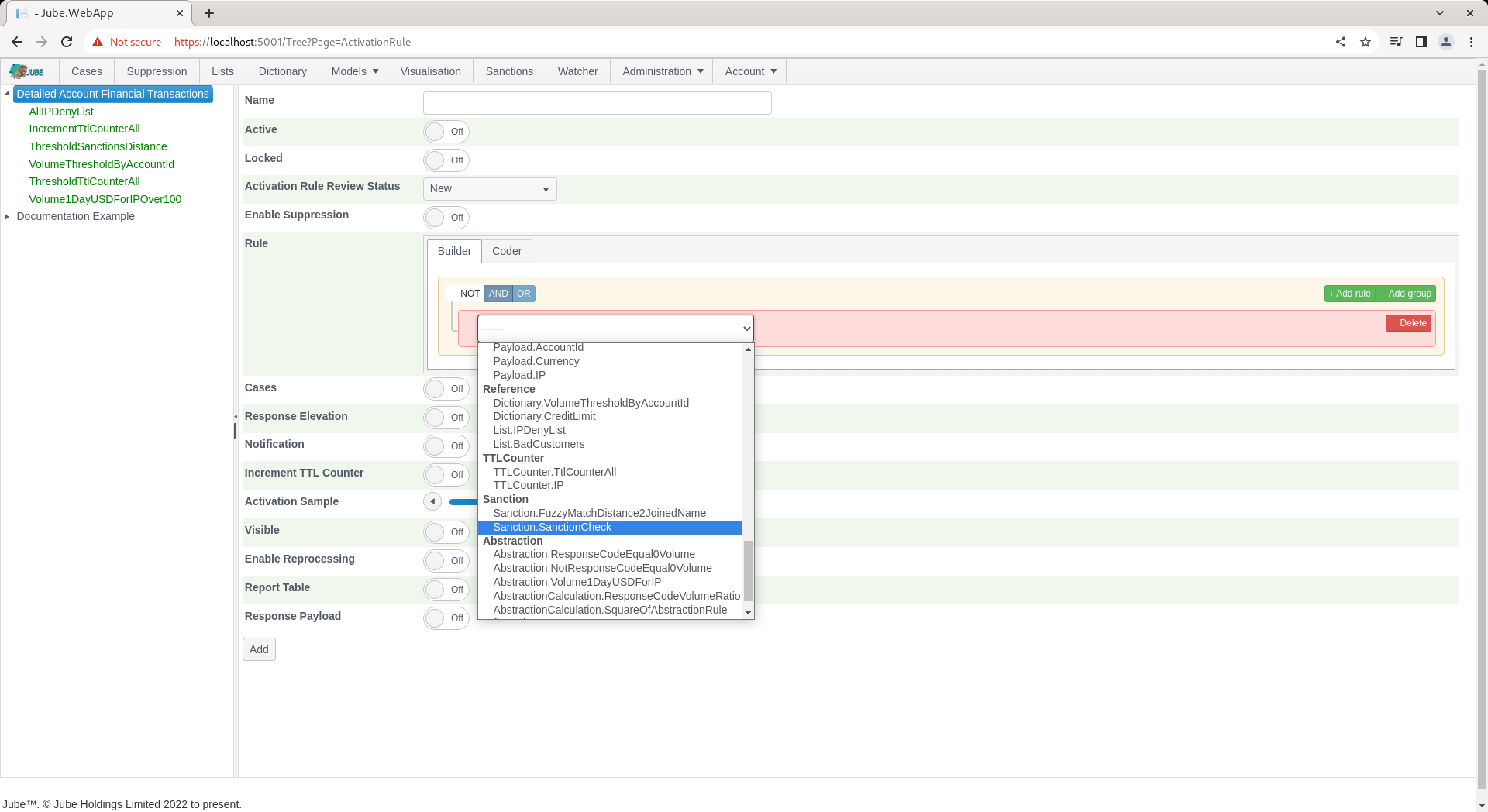Toggle the Notification switch
1488x812 pixels.
(x=446, y=446)
